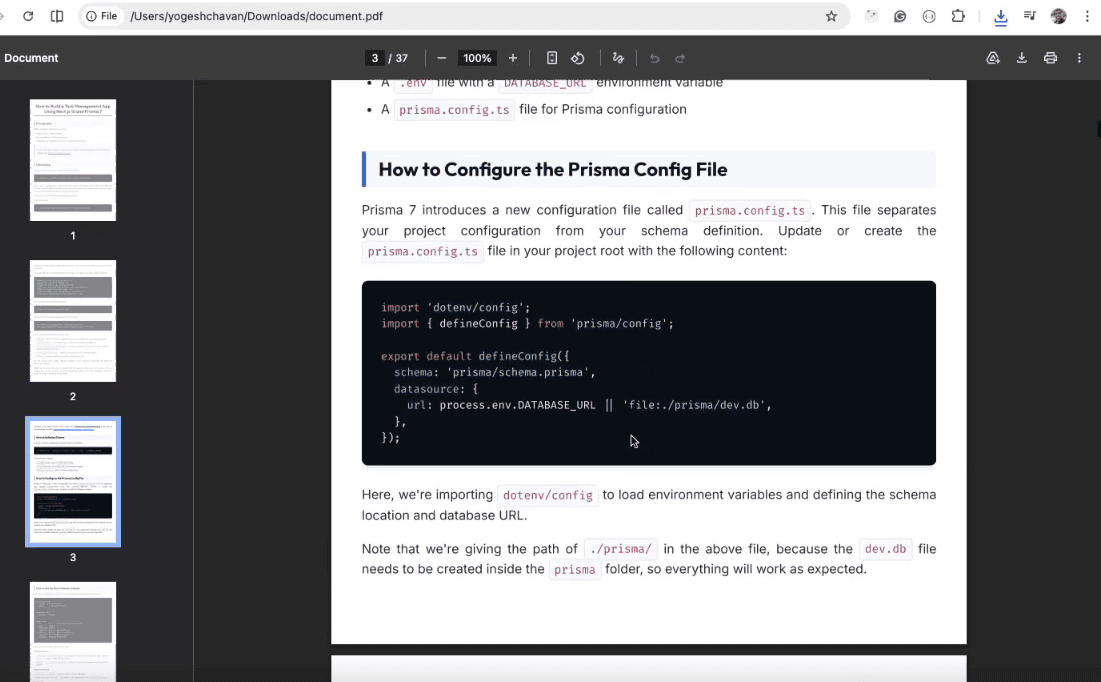Image resolution: width=1101 pixels, height=682 pixels.
Task: Click the Document label in viewer header
Action: click(31, 58)
